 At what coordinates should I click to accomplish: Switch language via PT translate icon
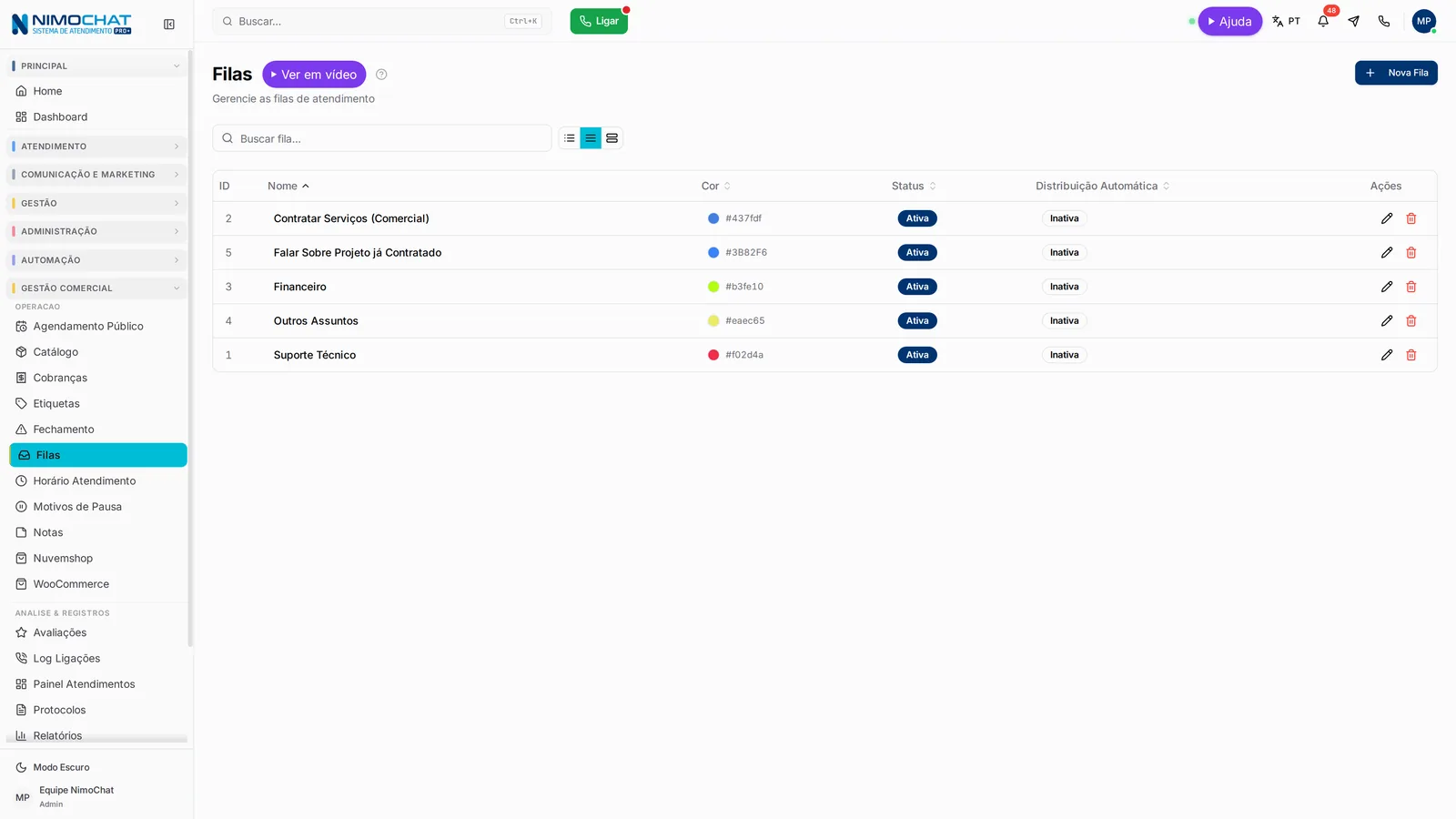(1286, 21)
